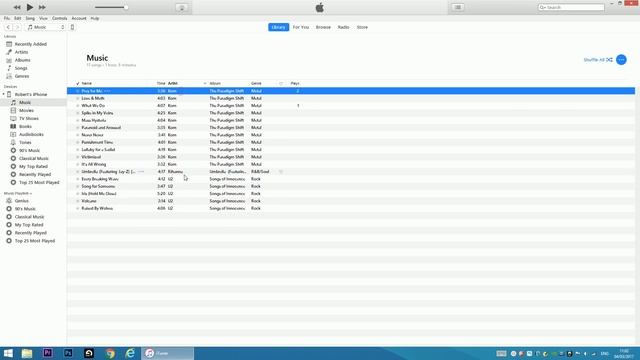The width and height of the screenshot is (640, 360).
Task: Toggle checkbox for Love & Meth
Action: (78, 98)
